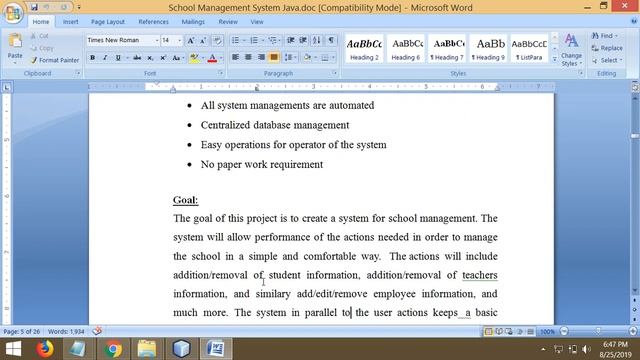Switch to Draft view icon
The image size is (640, 360).
[x=530, y=331]
